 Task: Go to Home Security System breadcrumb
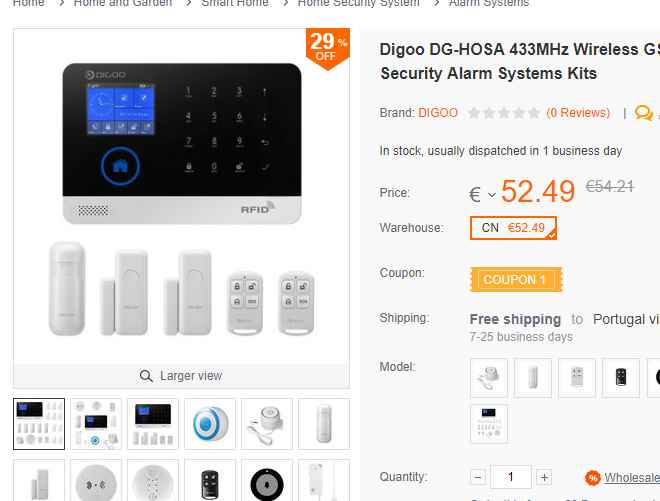[359, 3]
